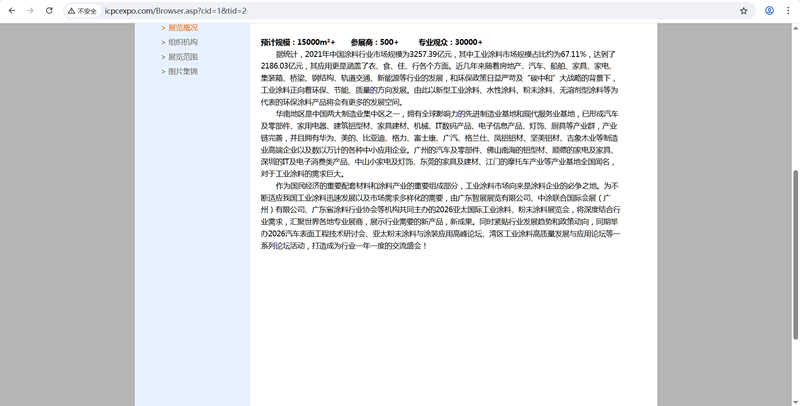The width and height of the screenshot is (800, 406).
Task: Open the Chrome profile avatar menu
Action: (769, 10)
